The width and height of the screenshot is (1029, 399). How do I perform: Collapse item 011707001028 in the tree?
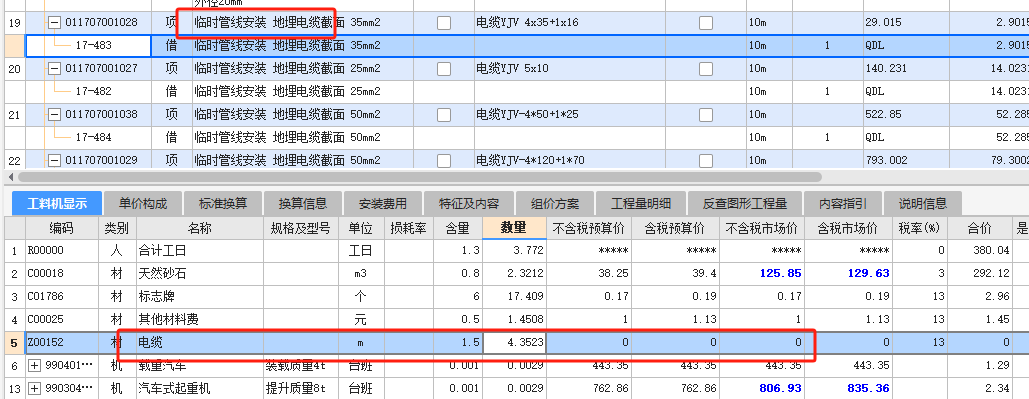point(55,23)
